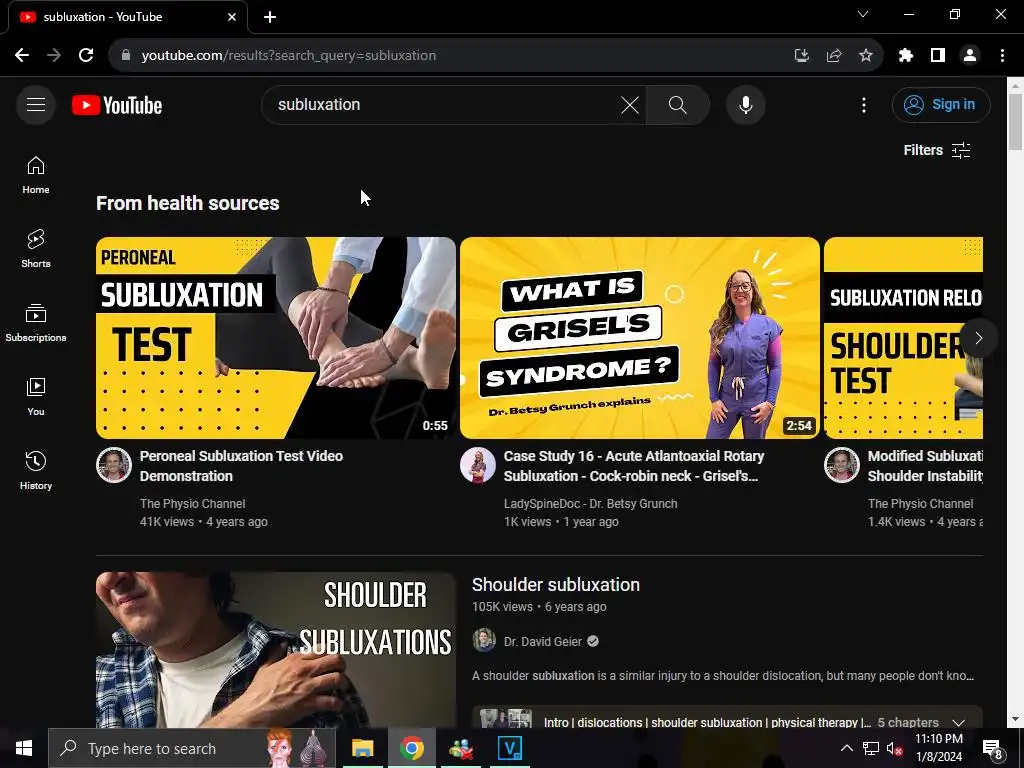Click the Sign in button
Viewport: 1024px width, 768px height.
(x=941, y=104)
